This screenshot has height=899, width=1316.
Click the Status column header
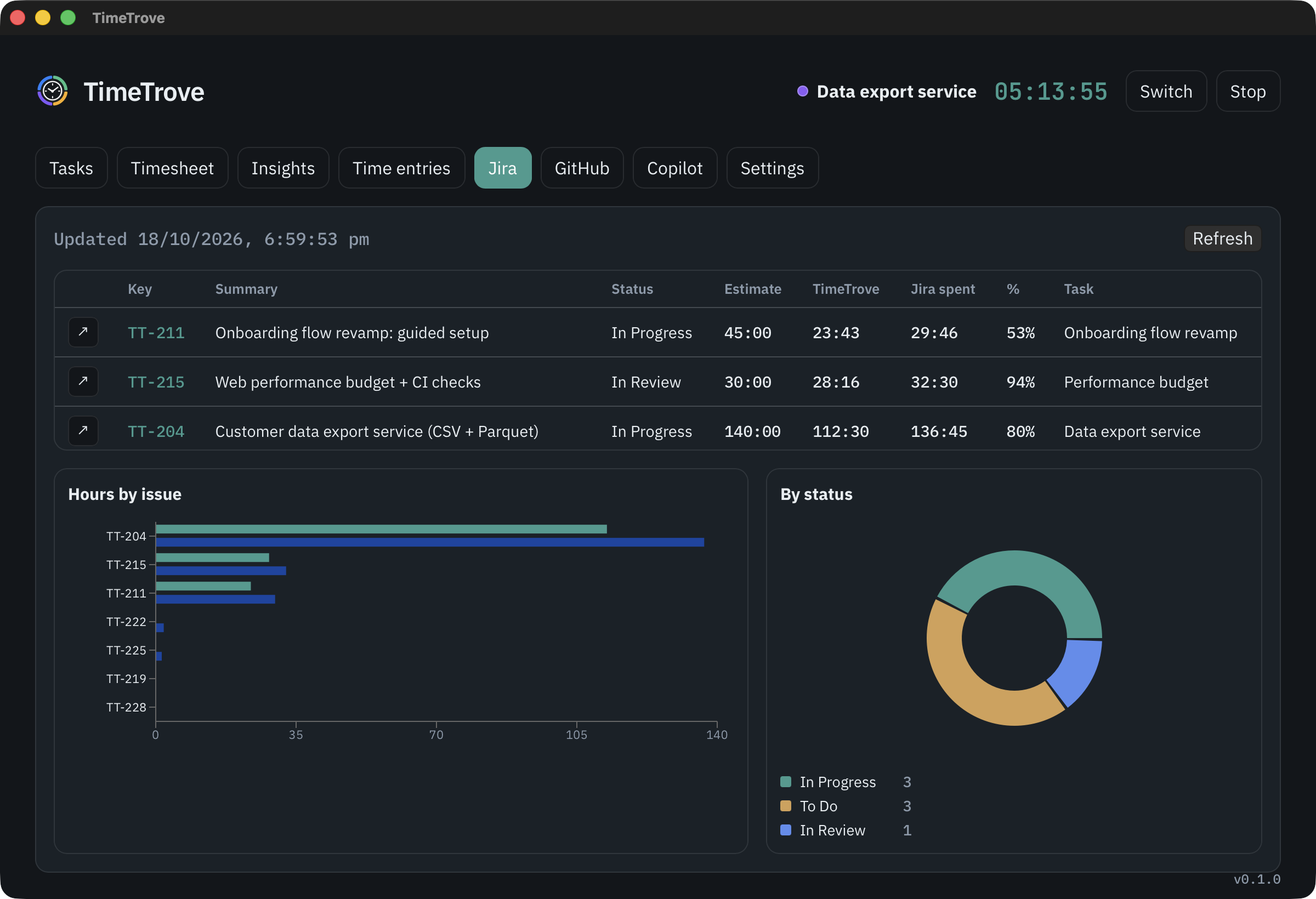(632, 289)
